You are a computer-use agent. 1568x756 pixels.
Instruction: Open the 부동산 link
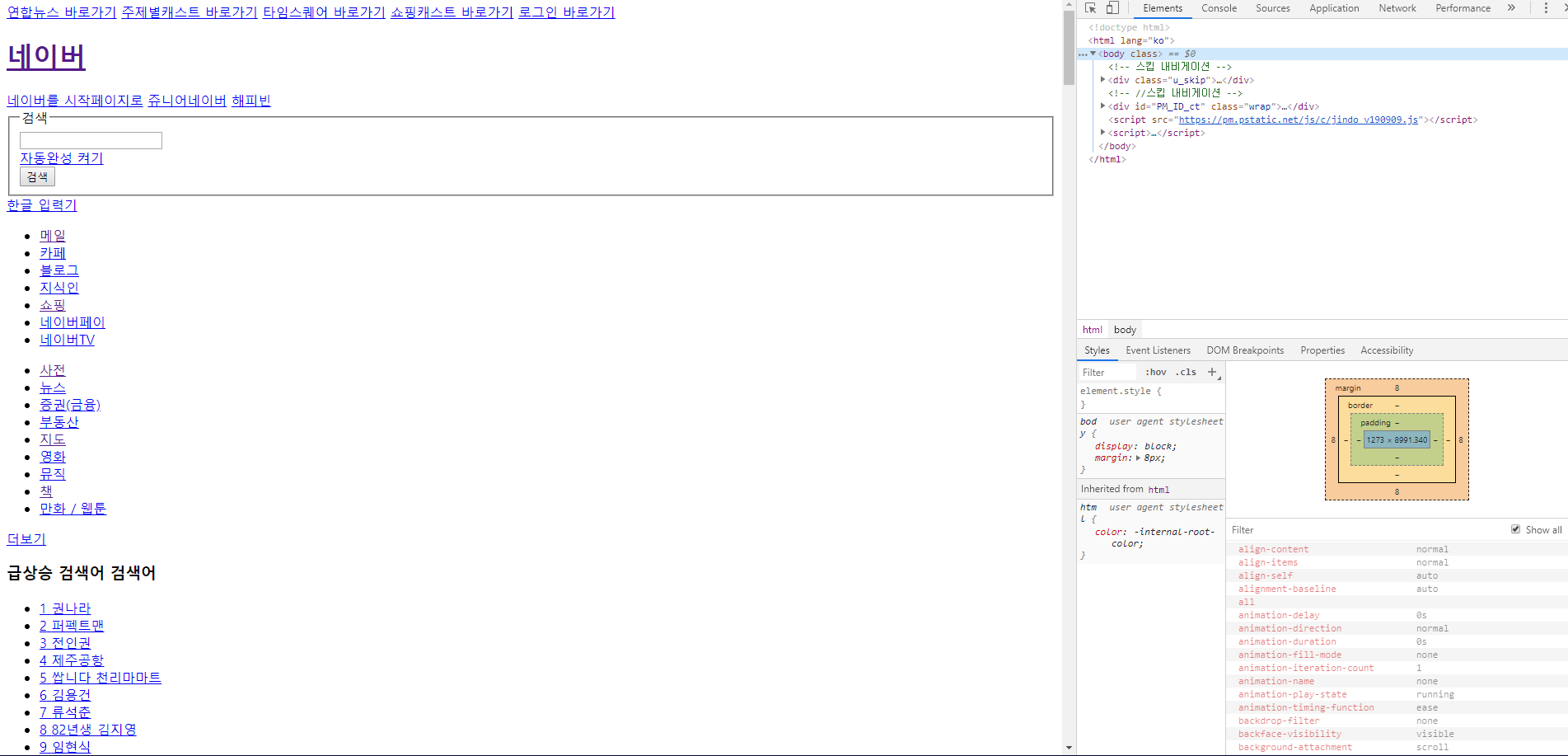coord(59,422)
